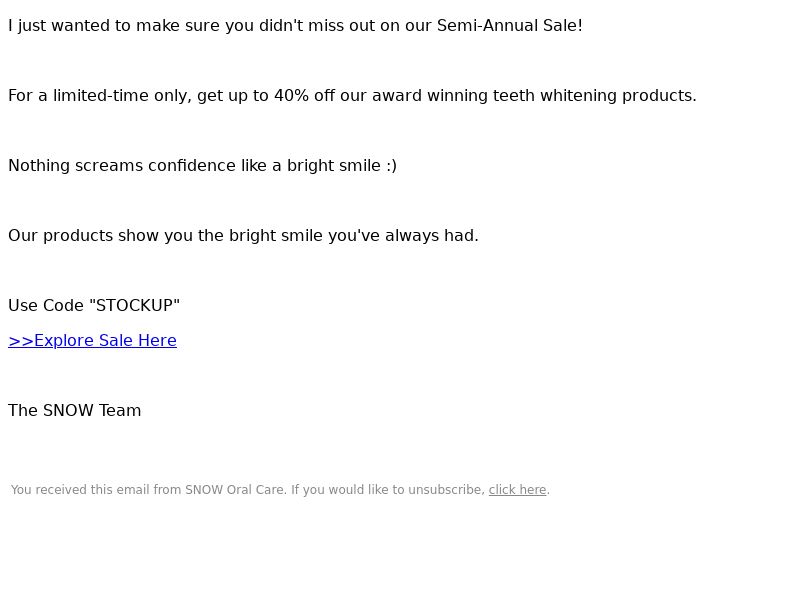Image resolution: width=800 pixels, height=600 pixels.
Task: Click the smiley emoticon after bright smile
Action: 391,166
